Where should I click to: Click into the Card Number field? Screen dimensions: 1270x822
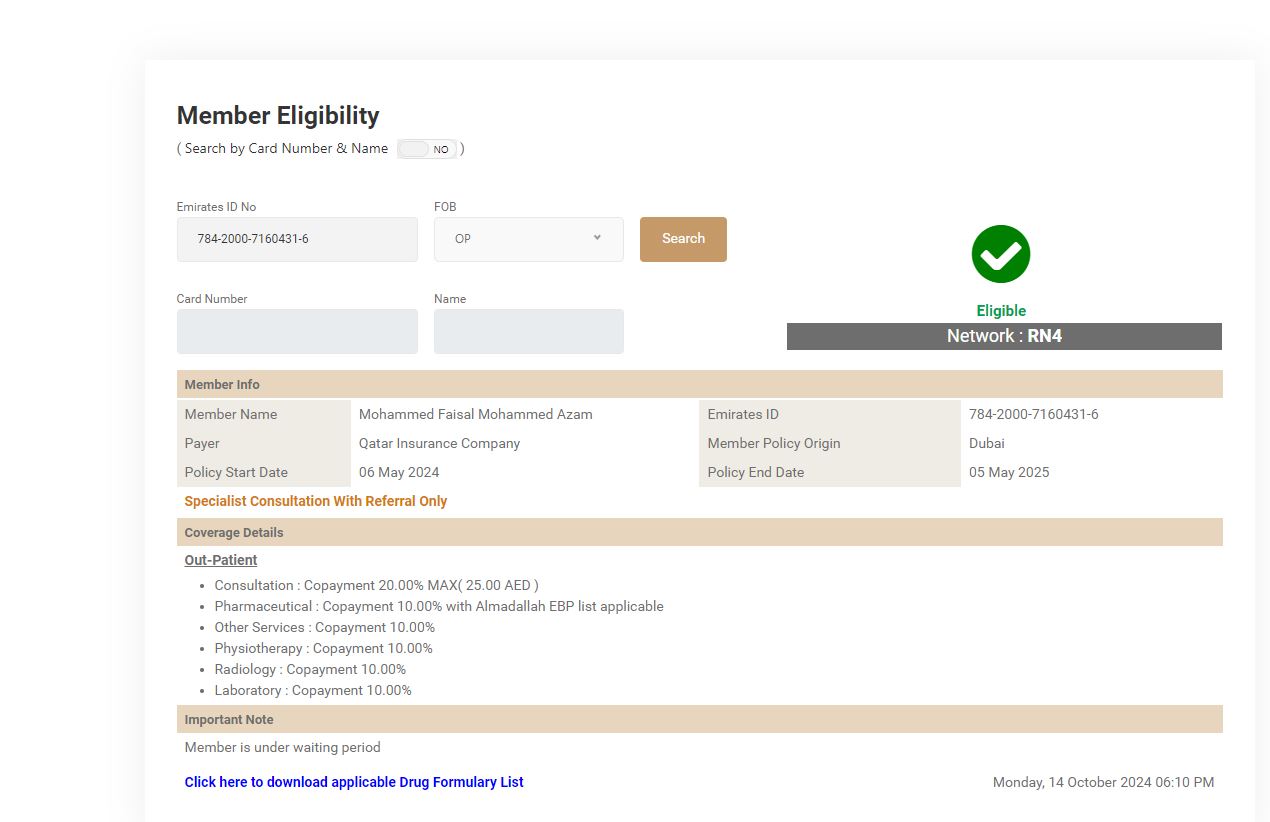point(297,331)
